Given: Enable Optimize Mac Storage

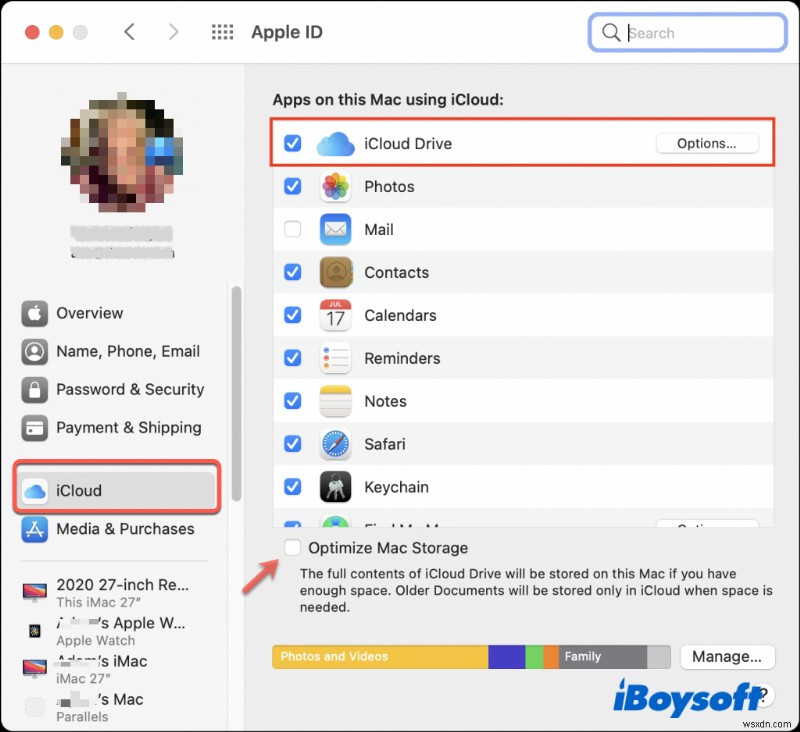Looking at the screenshot, I should tap(293, 548).
